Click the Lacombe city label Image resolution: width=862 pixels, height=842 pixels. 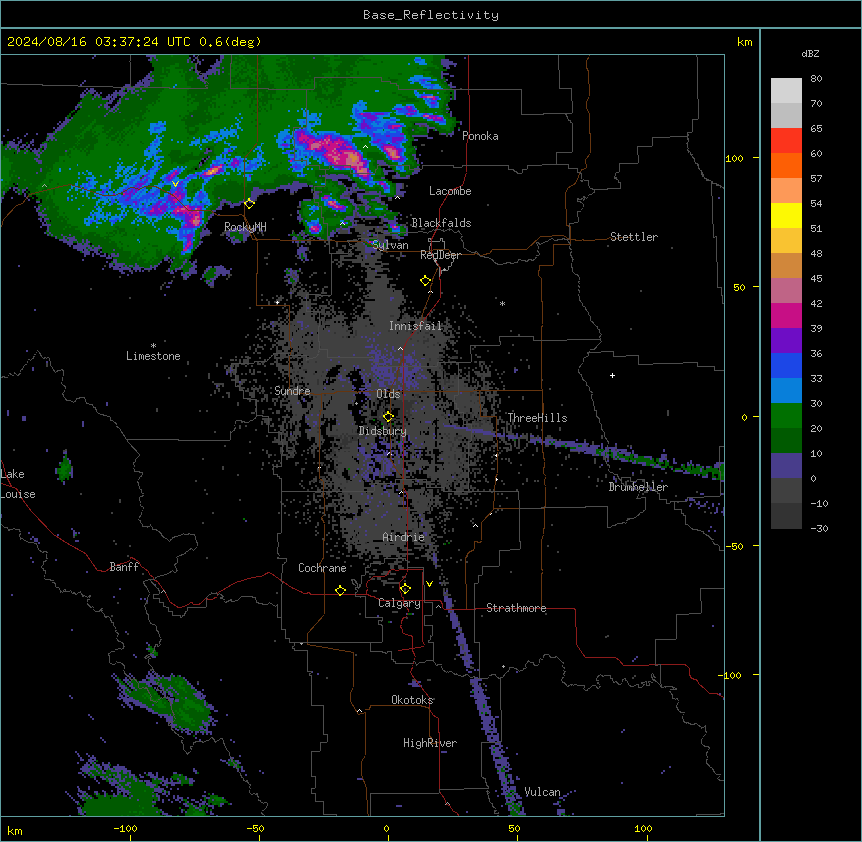point(450,191)
